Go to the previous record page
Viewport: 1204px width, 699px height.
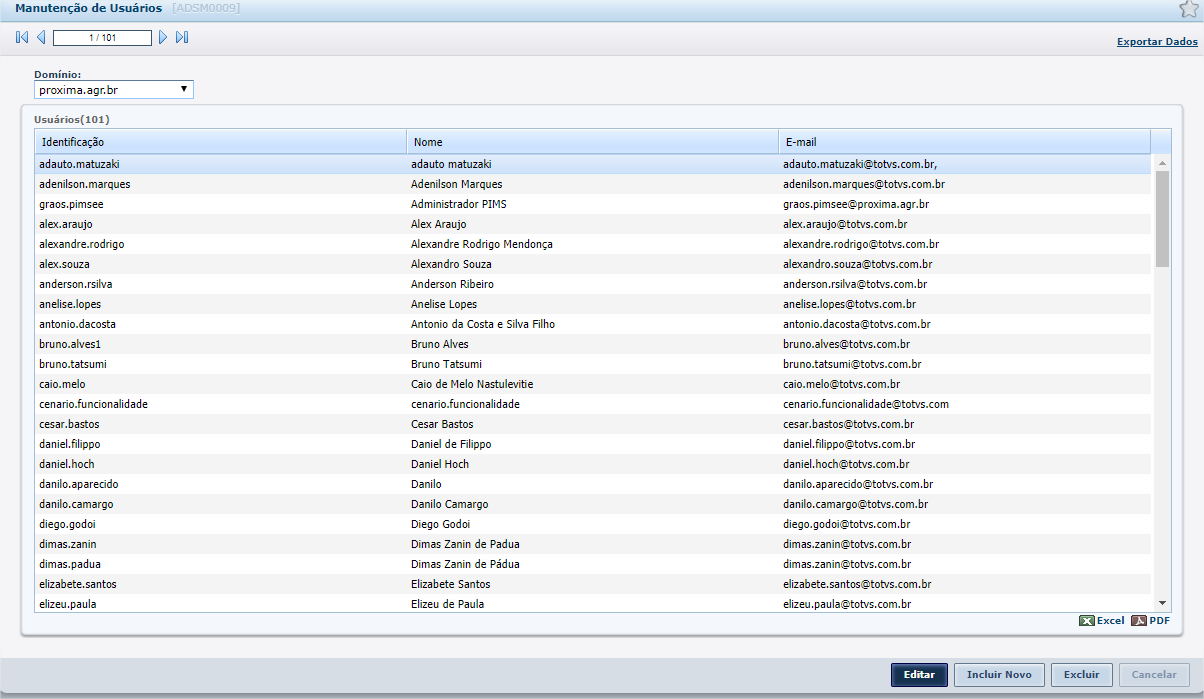(41, 38)
